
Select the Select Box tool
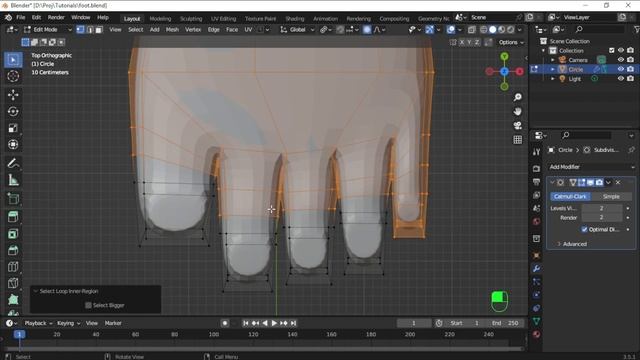pos(13,60)
